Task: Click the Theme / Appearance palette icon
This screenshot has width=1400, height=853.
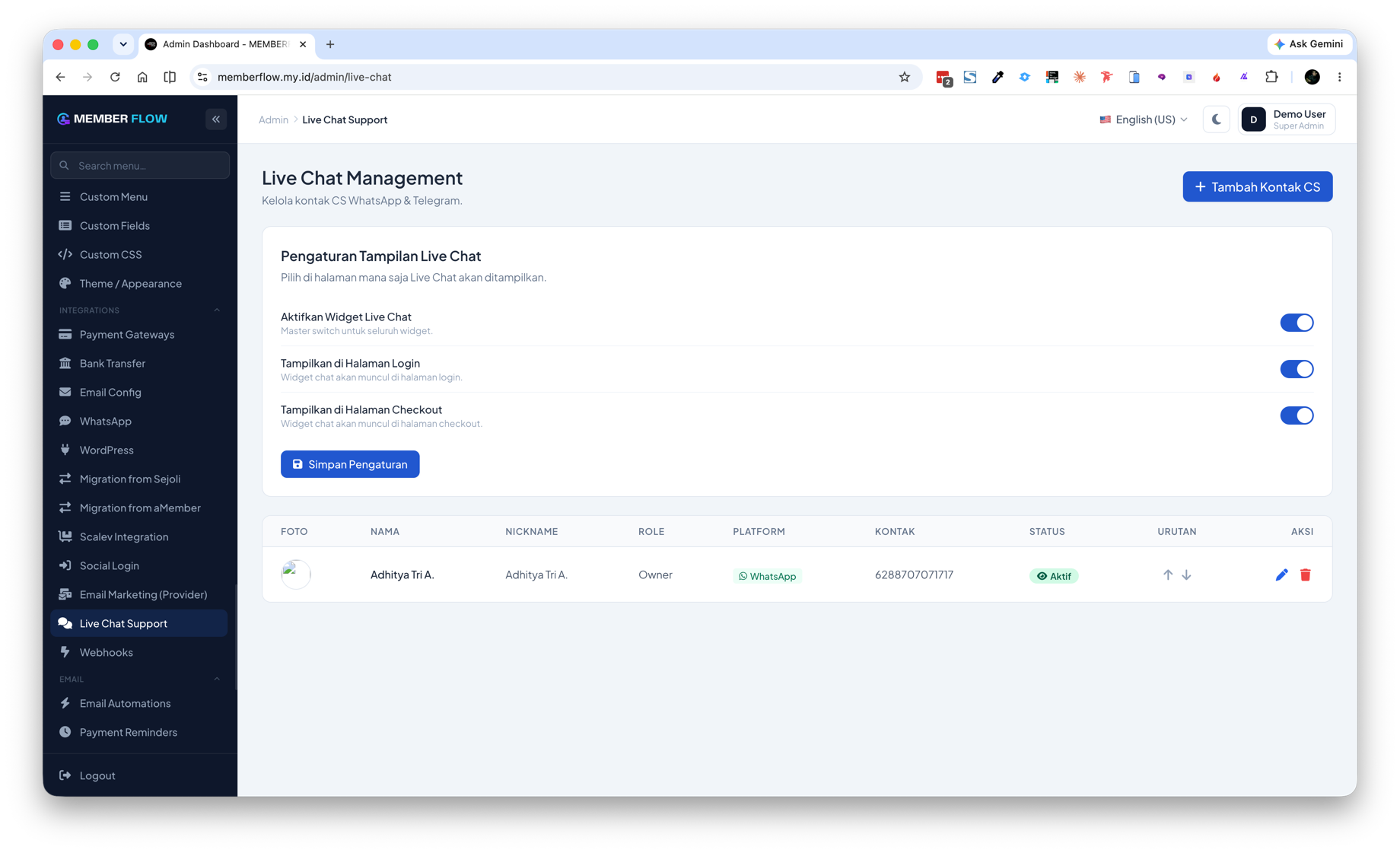Action: tap(65, 283)
